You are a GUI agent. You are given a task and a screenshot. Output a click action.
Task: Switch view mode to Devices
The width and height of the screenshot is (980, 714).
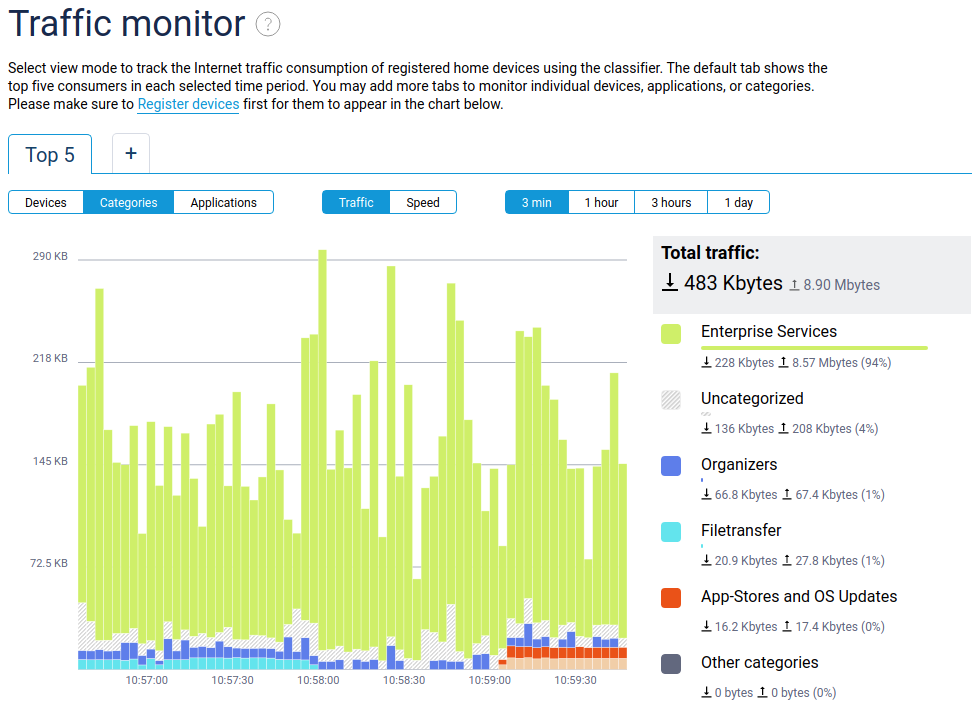(46, 203)
